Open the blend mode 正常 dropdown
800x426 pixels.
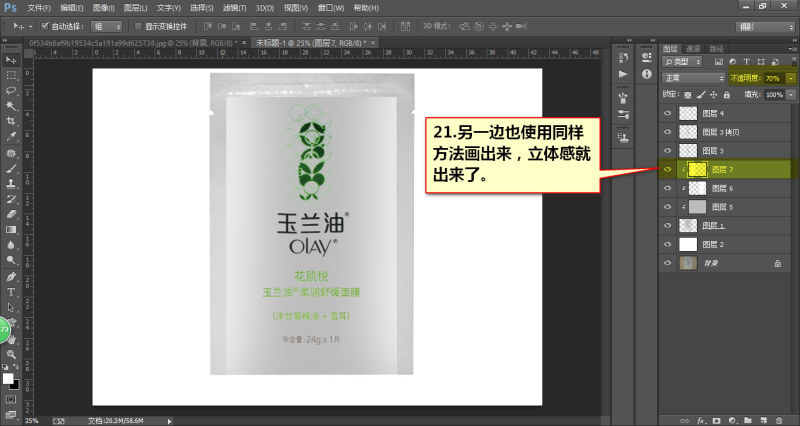point(693,78)
